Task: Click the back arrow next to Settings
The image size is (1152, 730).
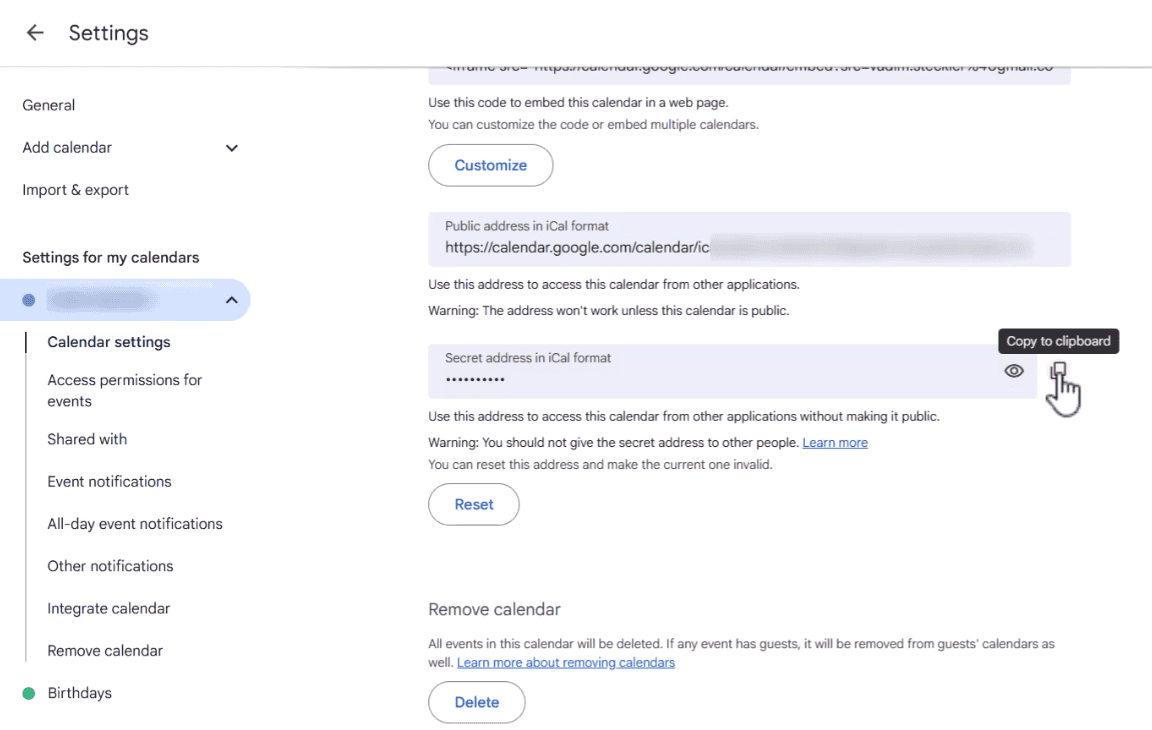Action: pos(35,33)
